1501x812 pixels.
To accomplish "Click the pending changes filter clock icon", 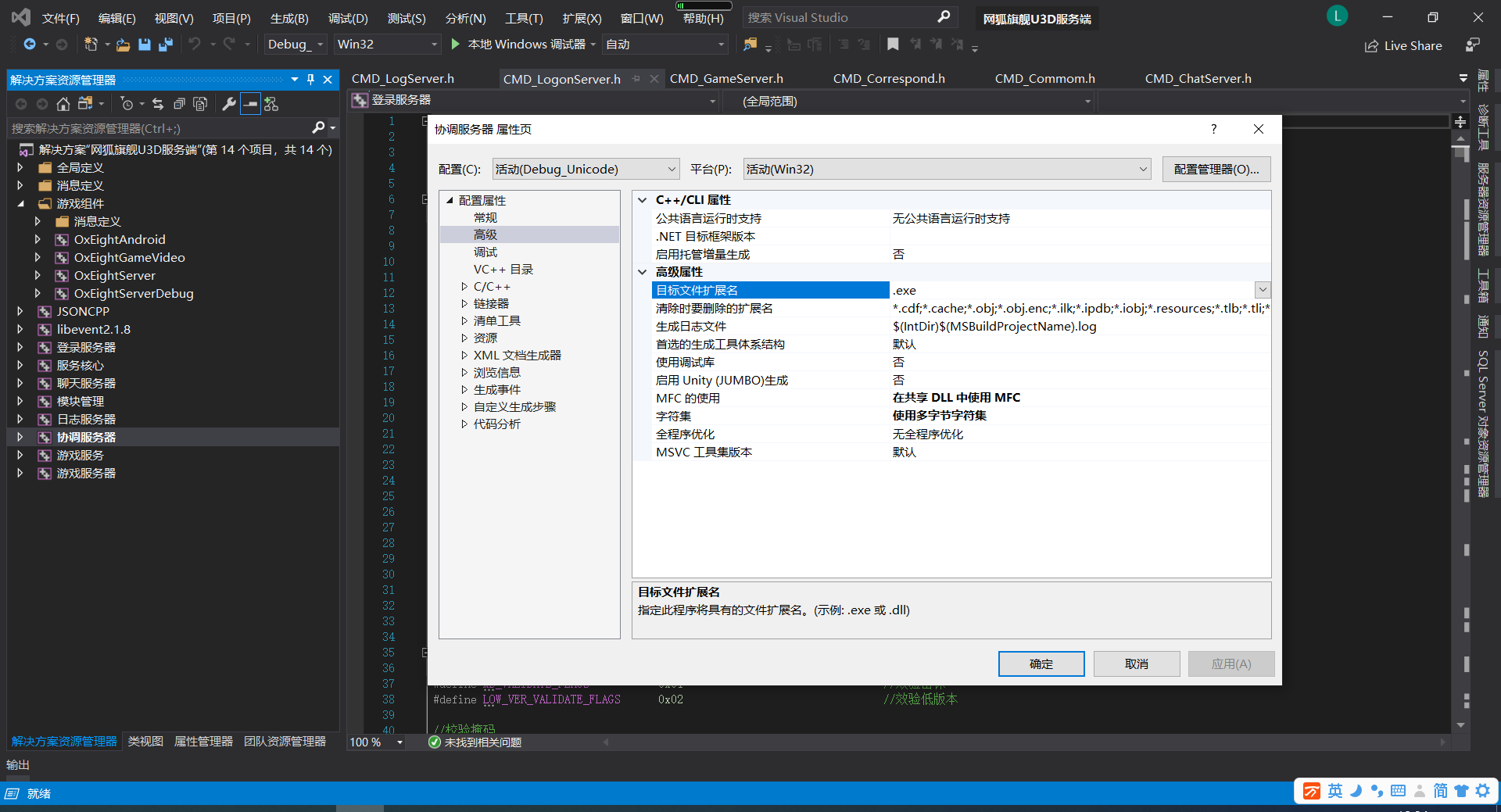I will click(x=127, y=104).
